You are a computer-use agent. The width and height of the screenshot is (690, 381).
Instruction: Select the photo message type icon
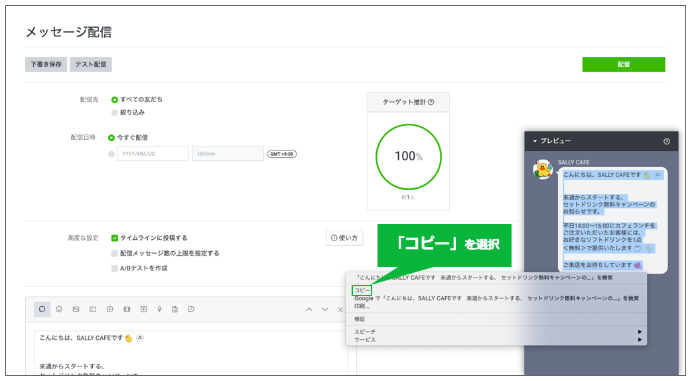click(x=76, y=309)
